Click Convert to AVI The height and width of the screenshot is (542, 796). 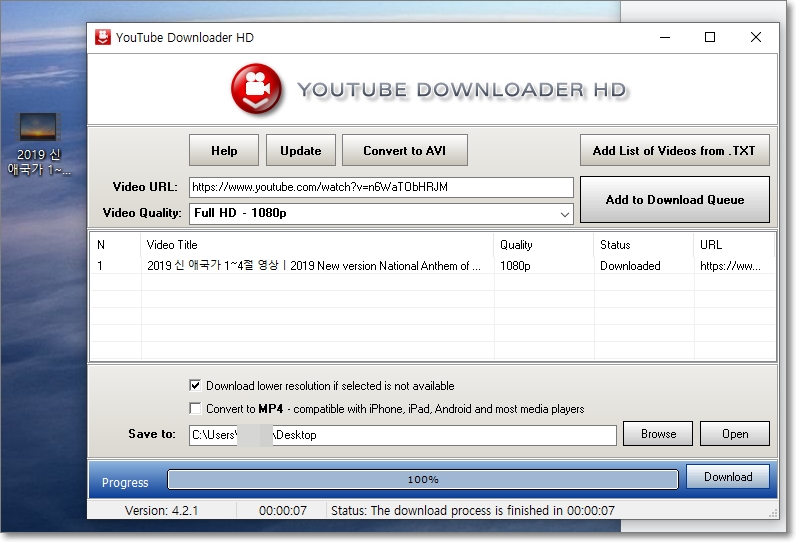405,150
